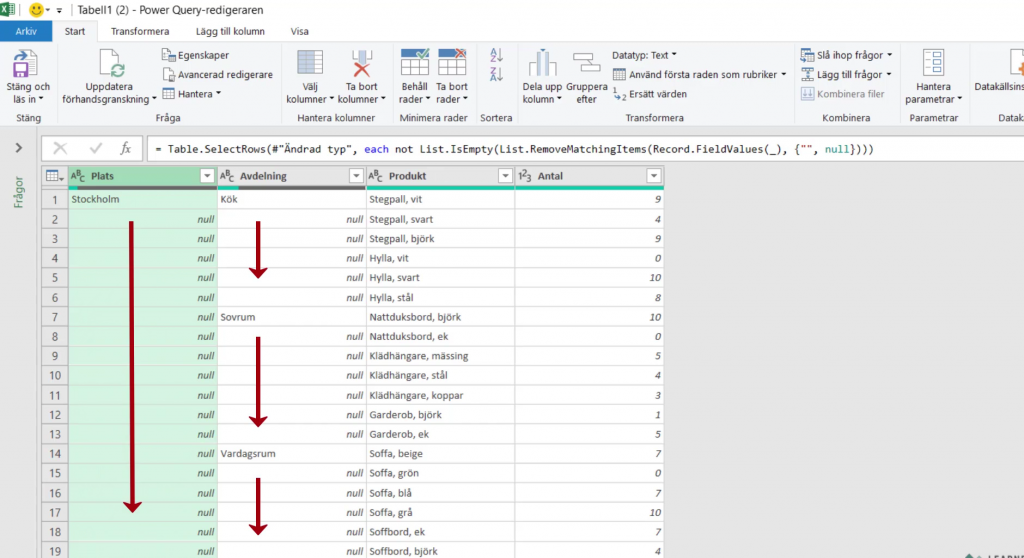
Task: Open the quick access toolbar customize arrow
Action: (x=59, y=10)
